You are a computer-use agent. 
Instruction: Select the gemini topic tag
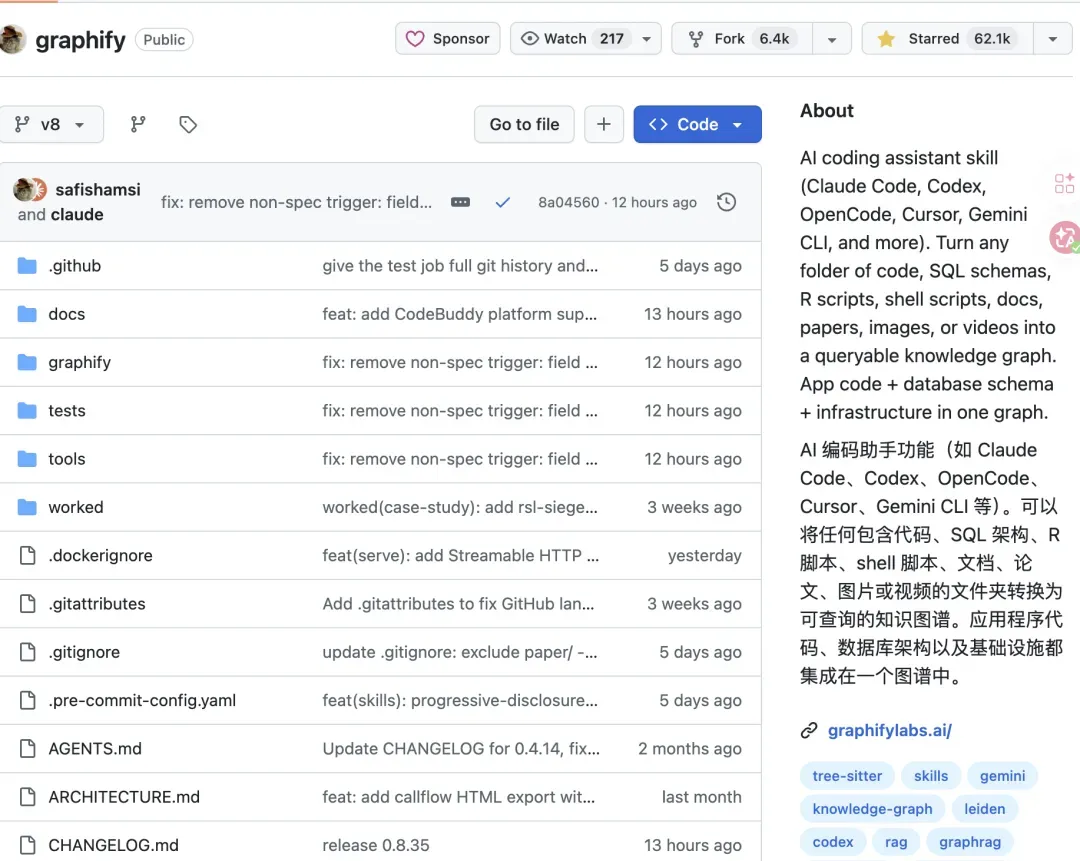pos(1002,776)
